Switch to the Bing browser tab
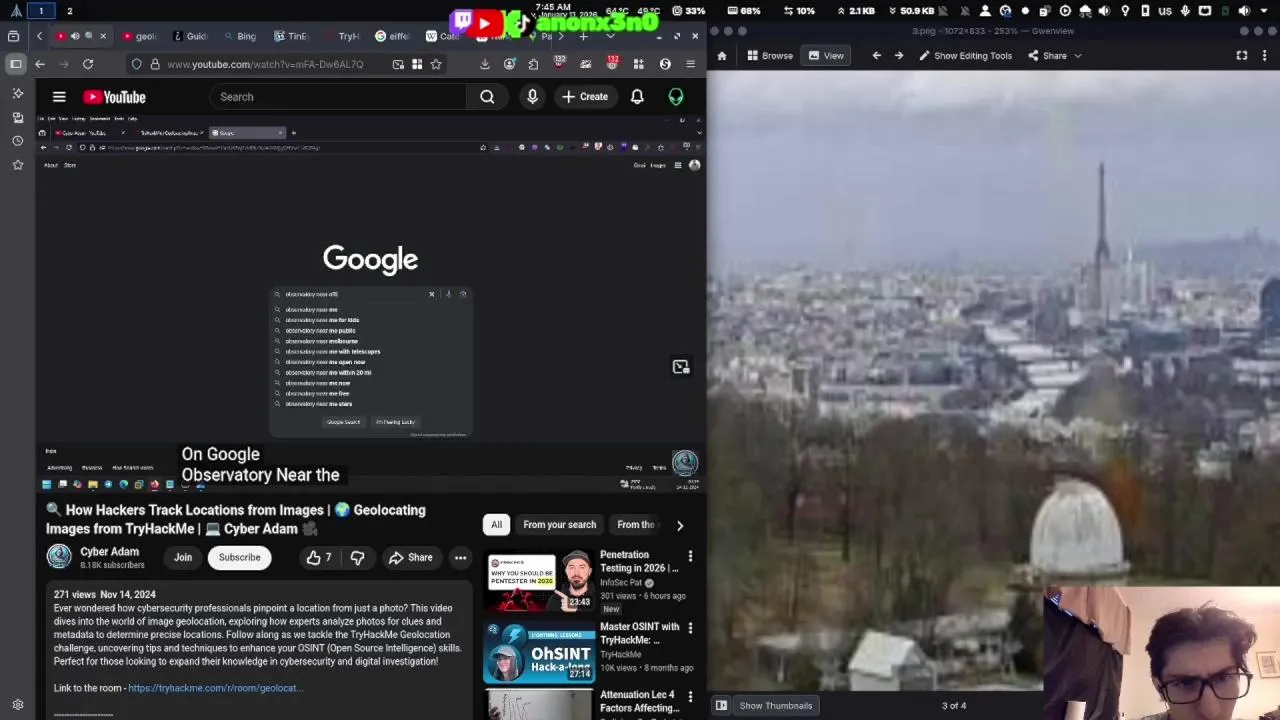Viewport: 1280px width, 720px height. pos(240,36)
